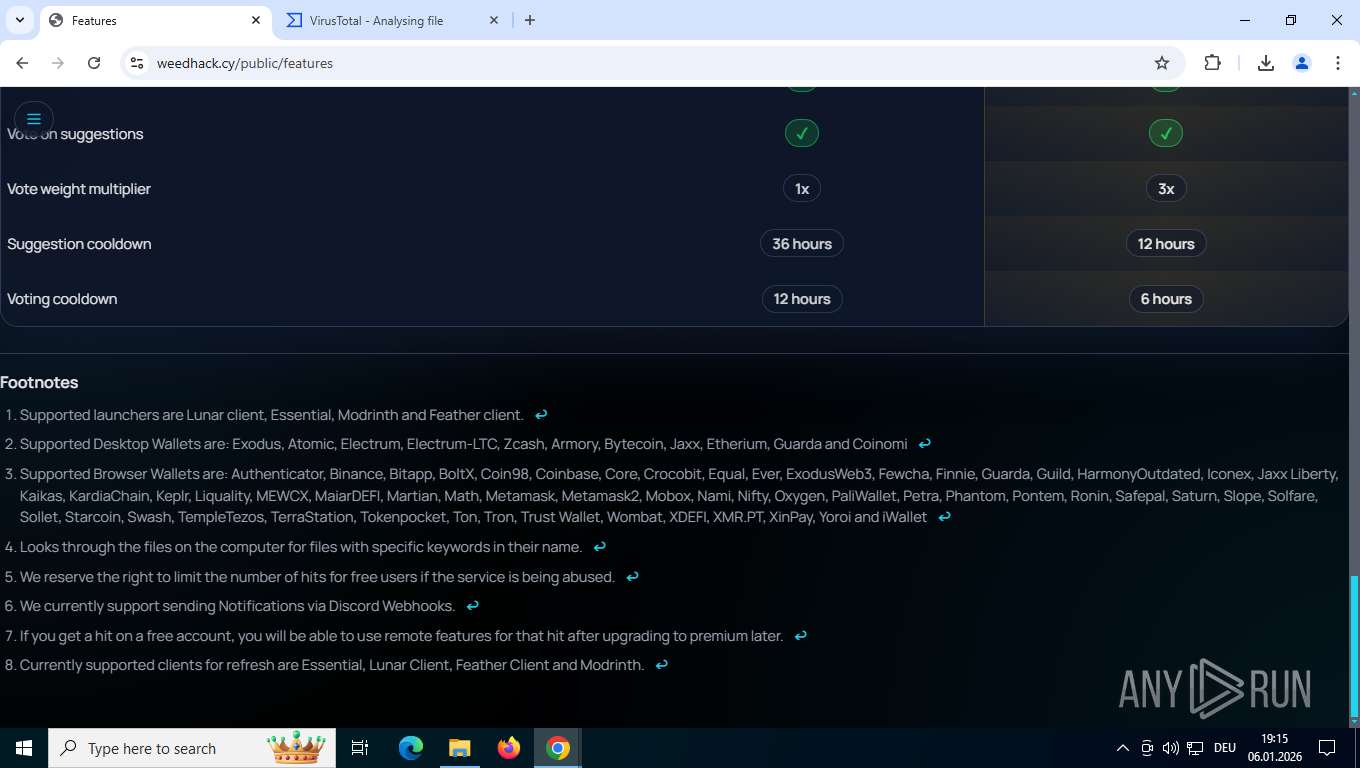The image size is (1360, 768).
Task: Follow back-reference arrow of footnote 3
Action: click(x=944, y=517)
